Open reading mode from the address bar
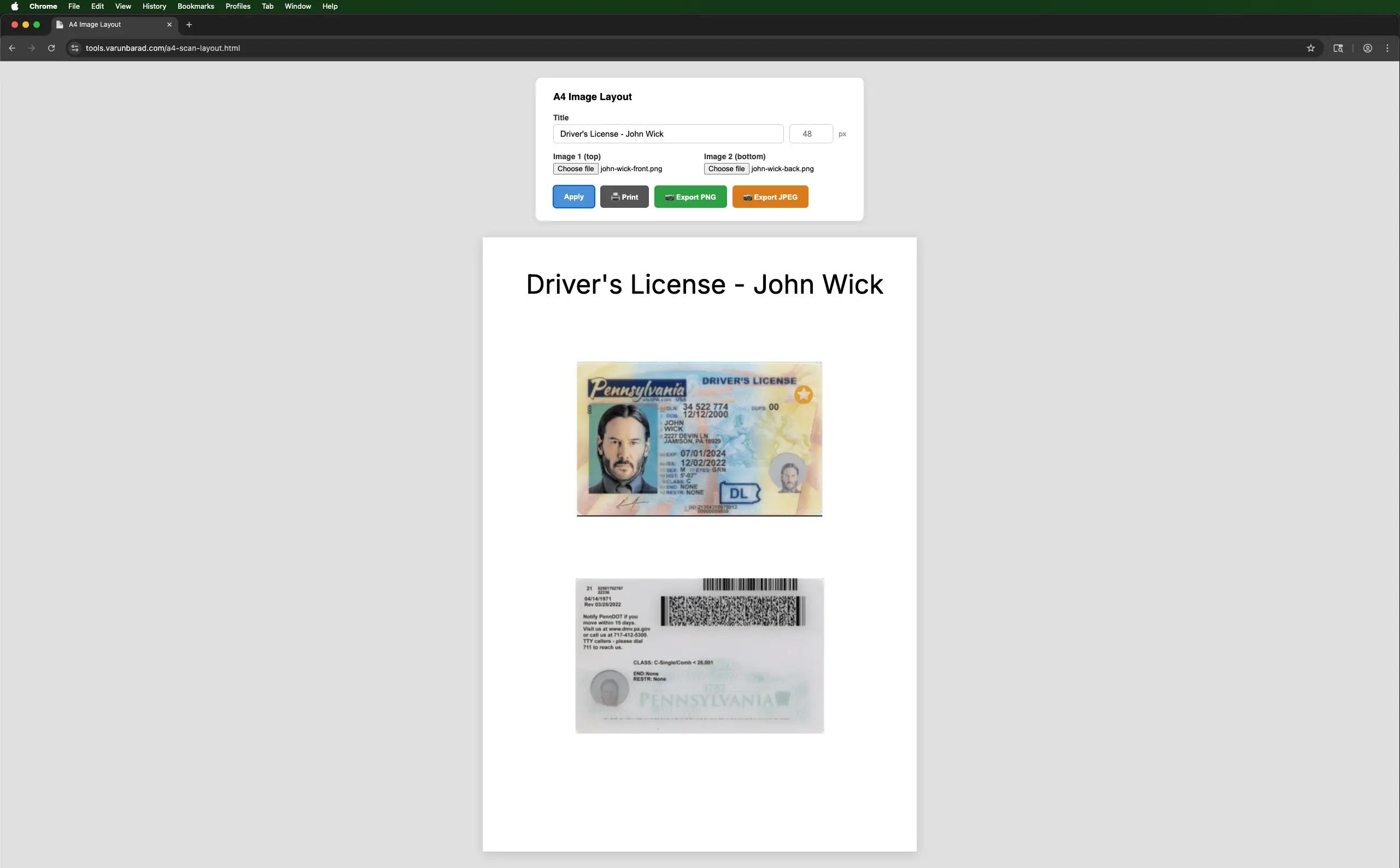The width and height of the screenshot is (1400, 868). pos(1338,48)
